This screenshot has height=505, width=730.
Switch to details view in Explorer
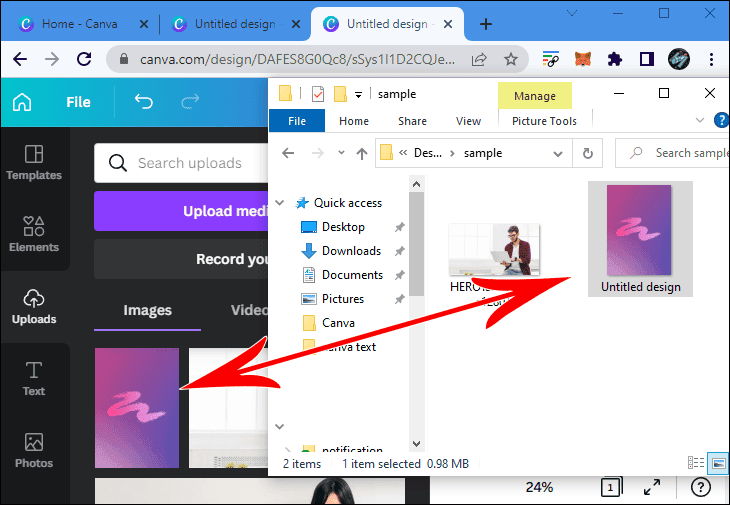696,463
